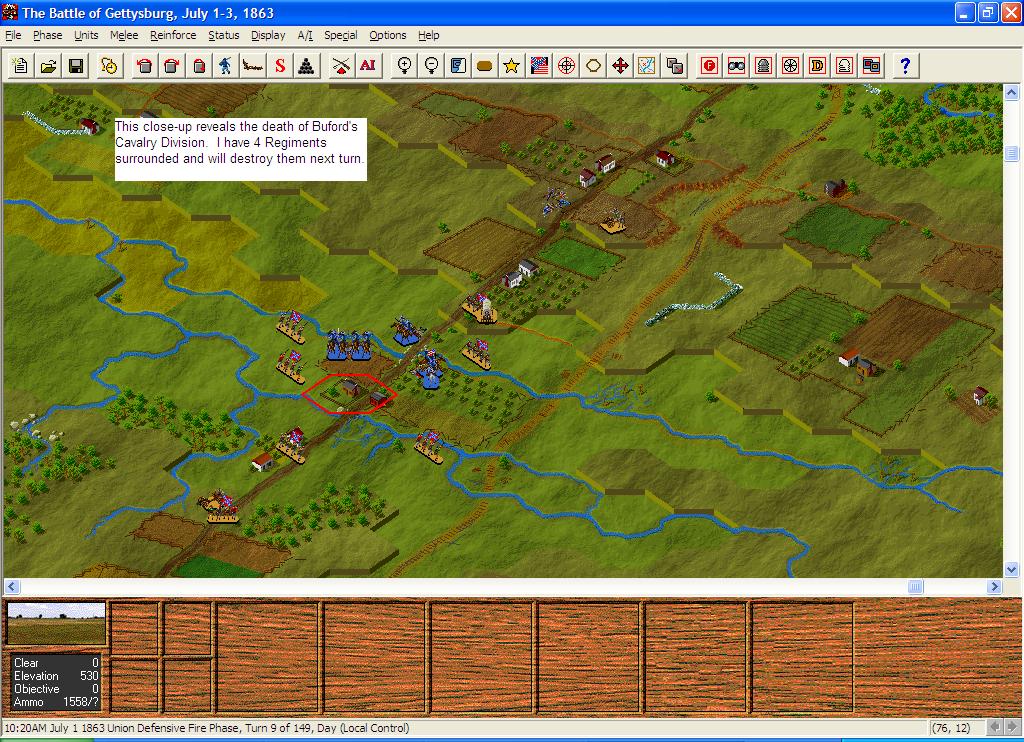Image resolution: width=1024 pixels, height=742 pixels.
Task: Click the 'Ammo 1558/?' info line
Action: (x=56, y=702)
